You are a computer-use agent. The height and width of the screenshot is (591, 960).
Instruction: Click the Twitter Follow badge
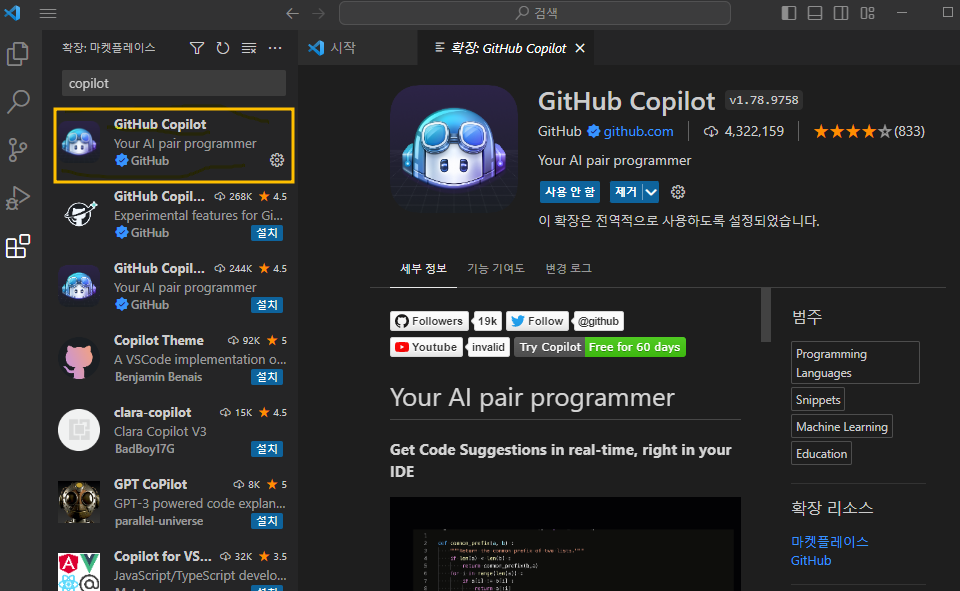pos(537,321)
